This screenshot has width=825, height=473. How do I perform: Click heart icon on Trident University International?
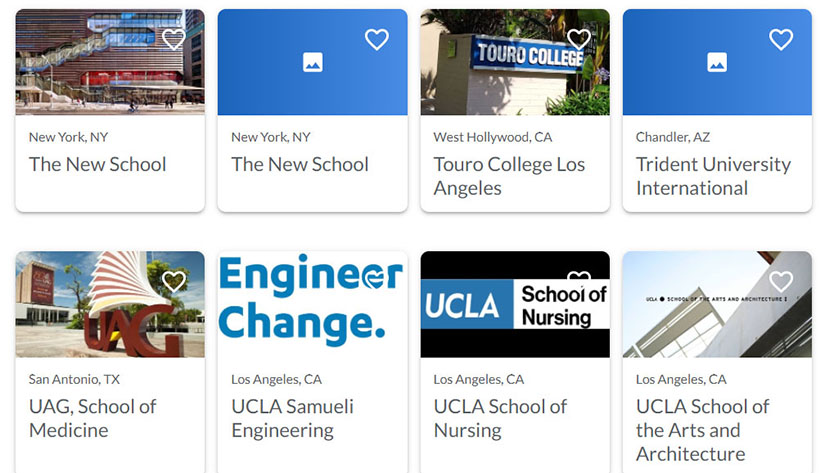pyautogui.click(x=781, y=39)
